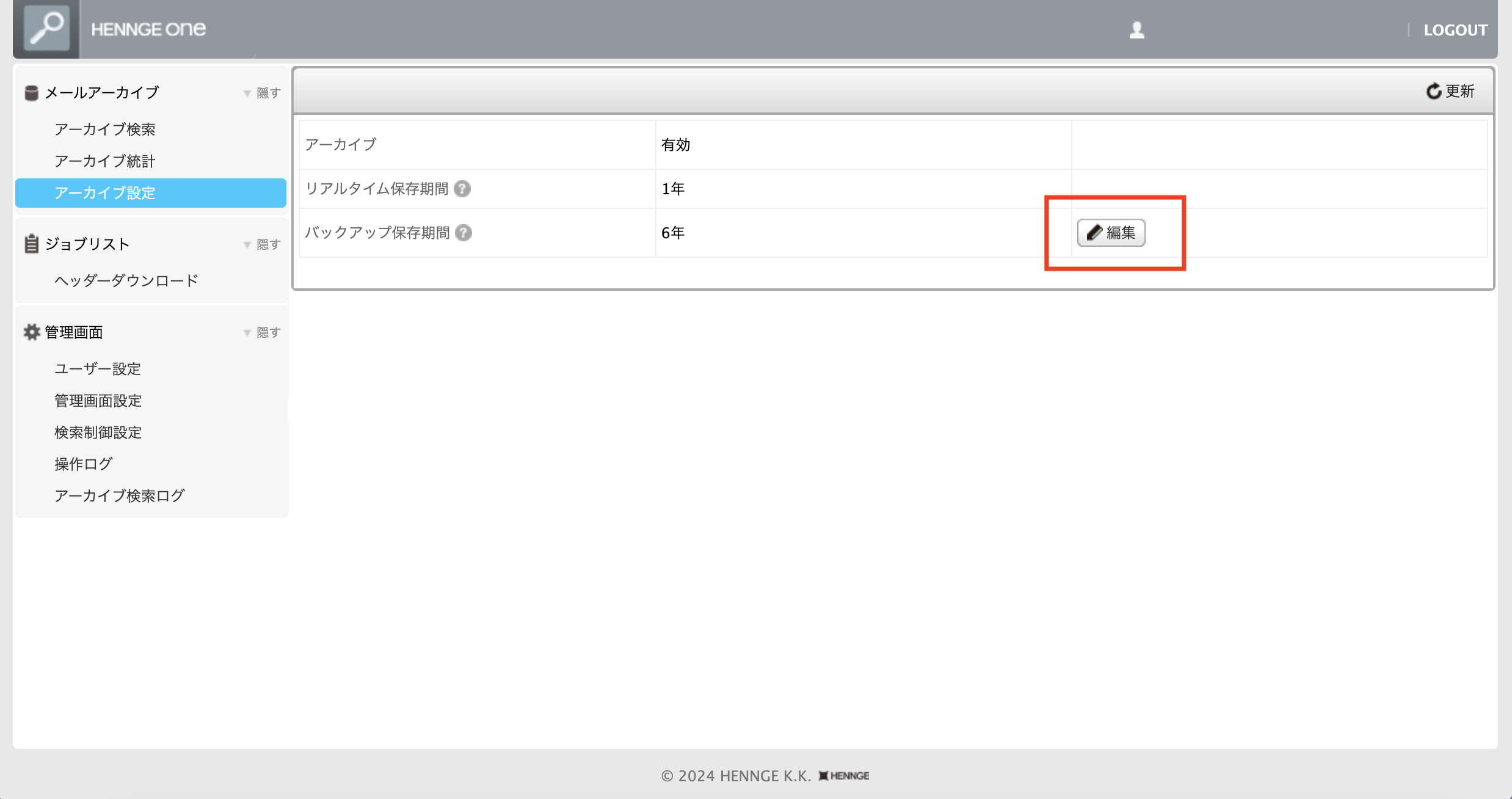
Task: Click the 更新 refresh button
Action: [1450, 91]
